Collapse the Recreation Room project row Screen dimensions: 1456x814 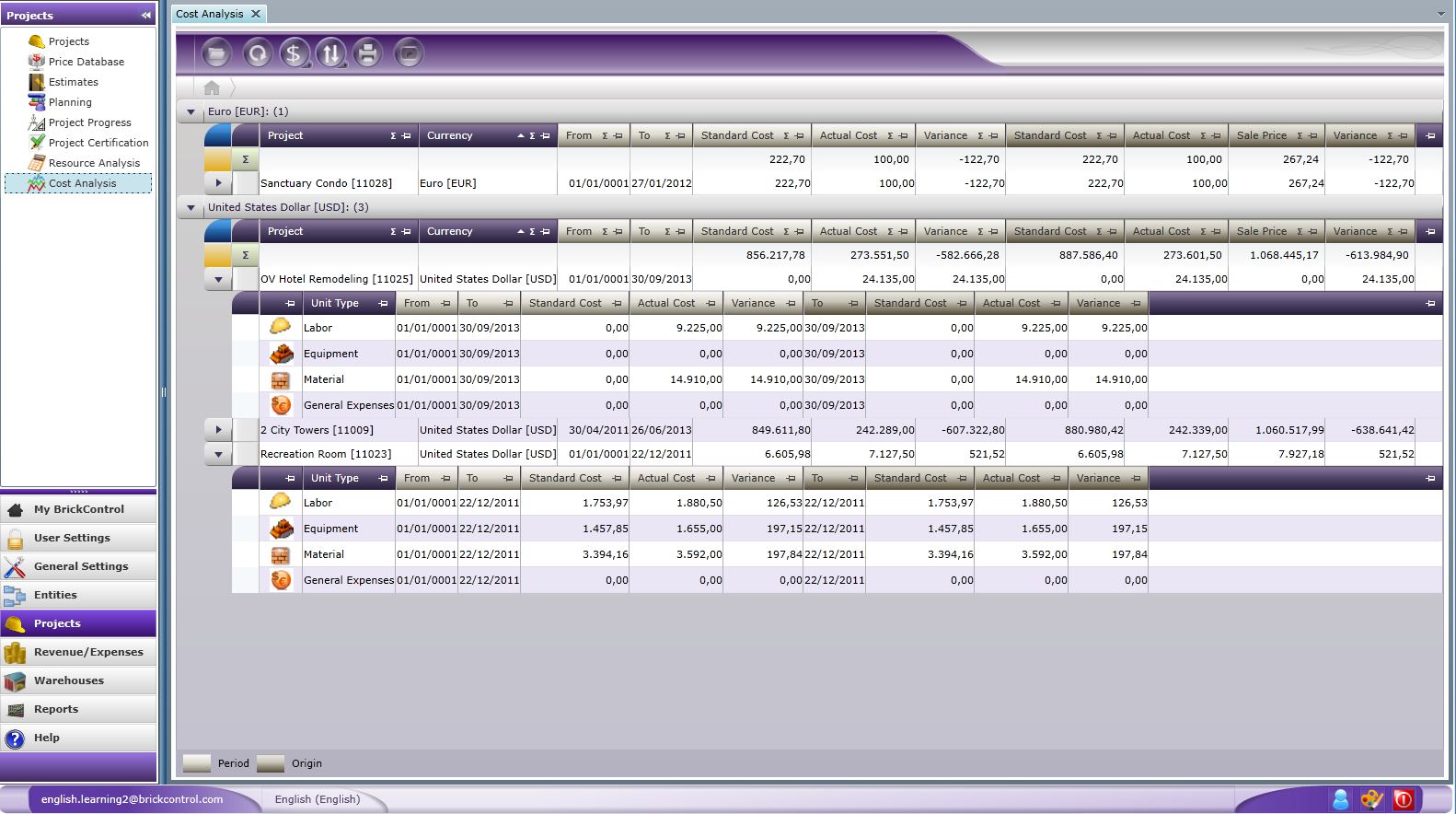(x=218, y=454)
